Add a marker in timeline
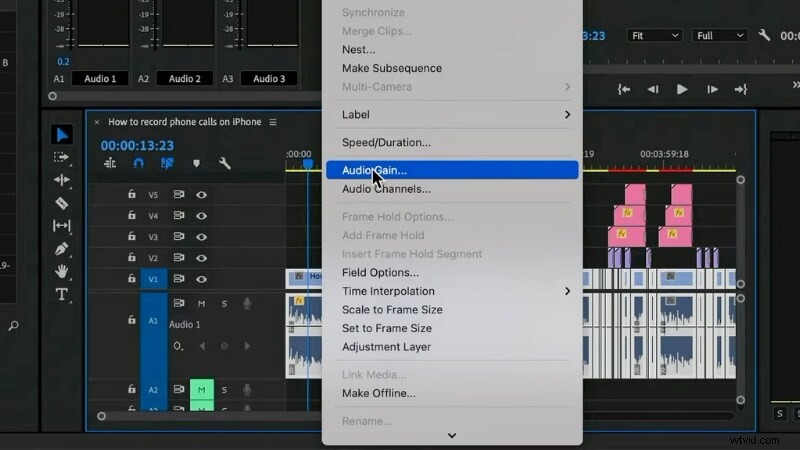The image size is (800, 450). (196, 163)
